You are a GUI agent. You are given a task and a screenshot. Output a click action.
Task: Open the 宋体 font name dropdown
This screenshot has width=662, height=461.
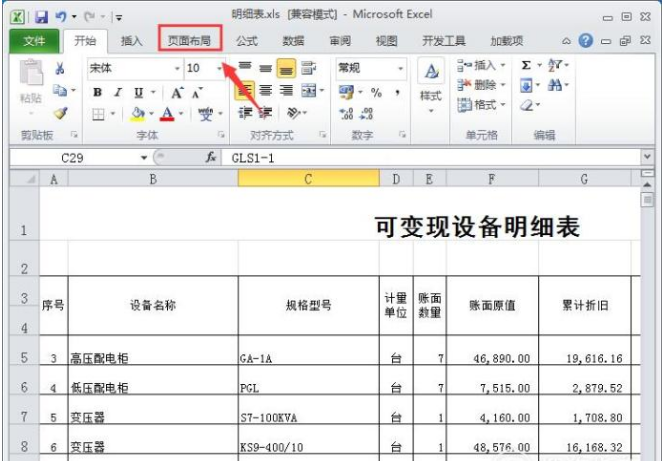click(177, 68)
